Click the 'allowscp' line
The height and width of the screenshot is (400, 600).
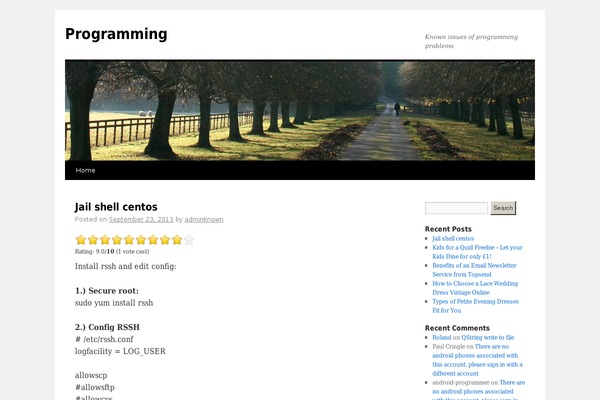(91, 376)
